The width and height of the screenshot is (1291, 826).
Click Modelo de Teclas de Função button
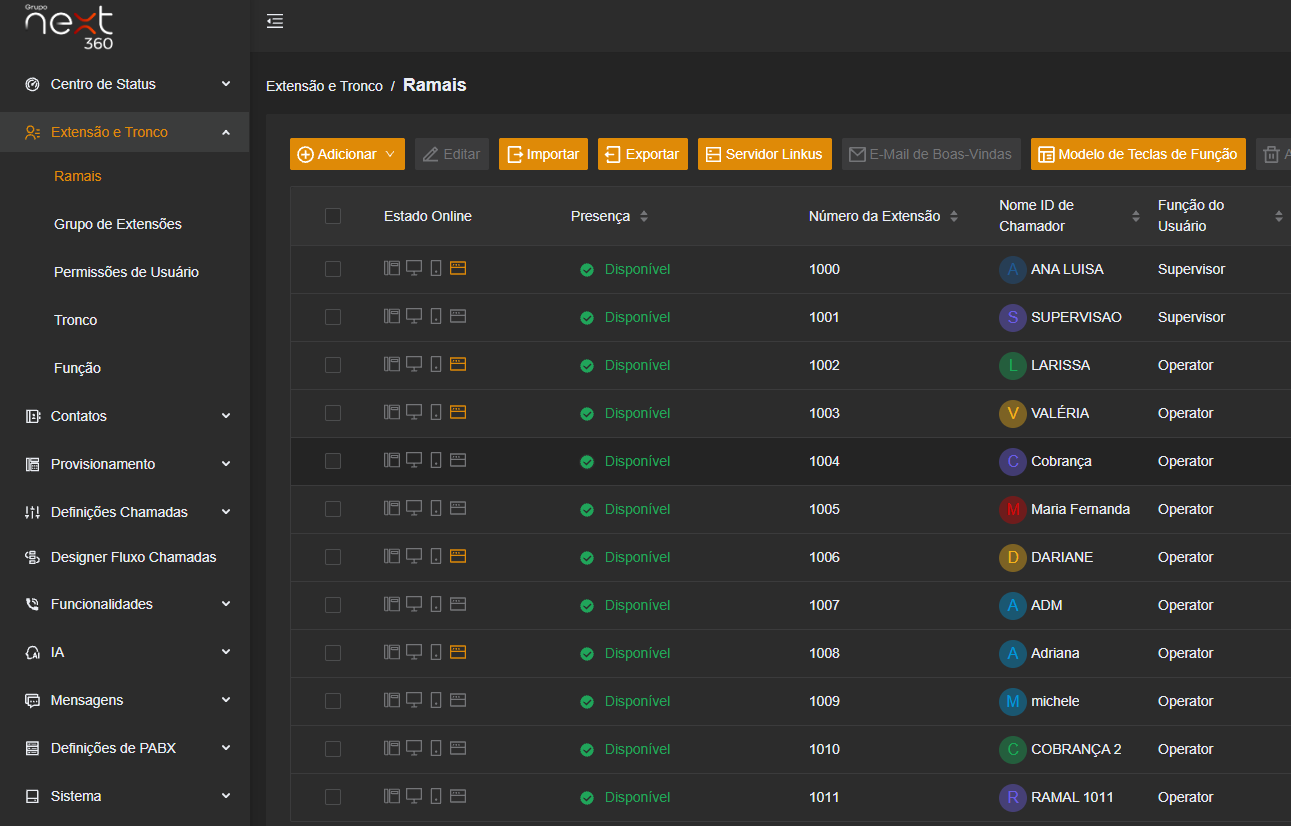pyautogui.click(x=1138, y=154)
